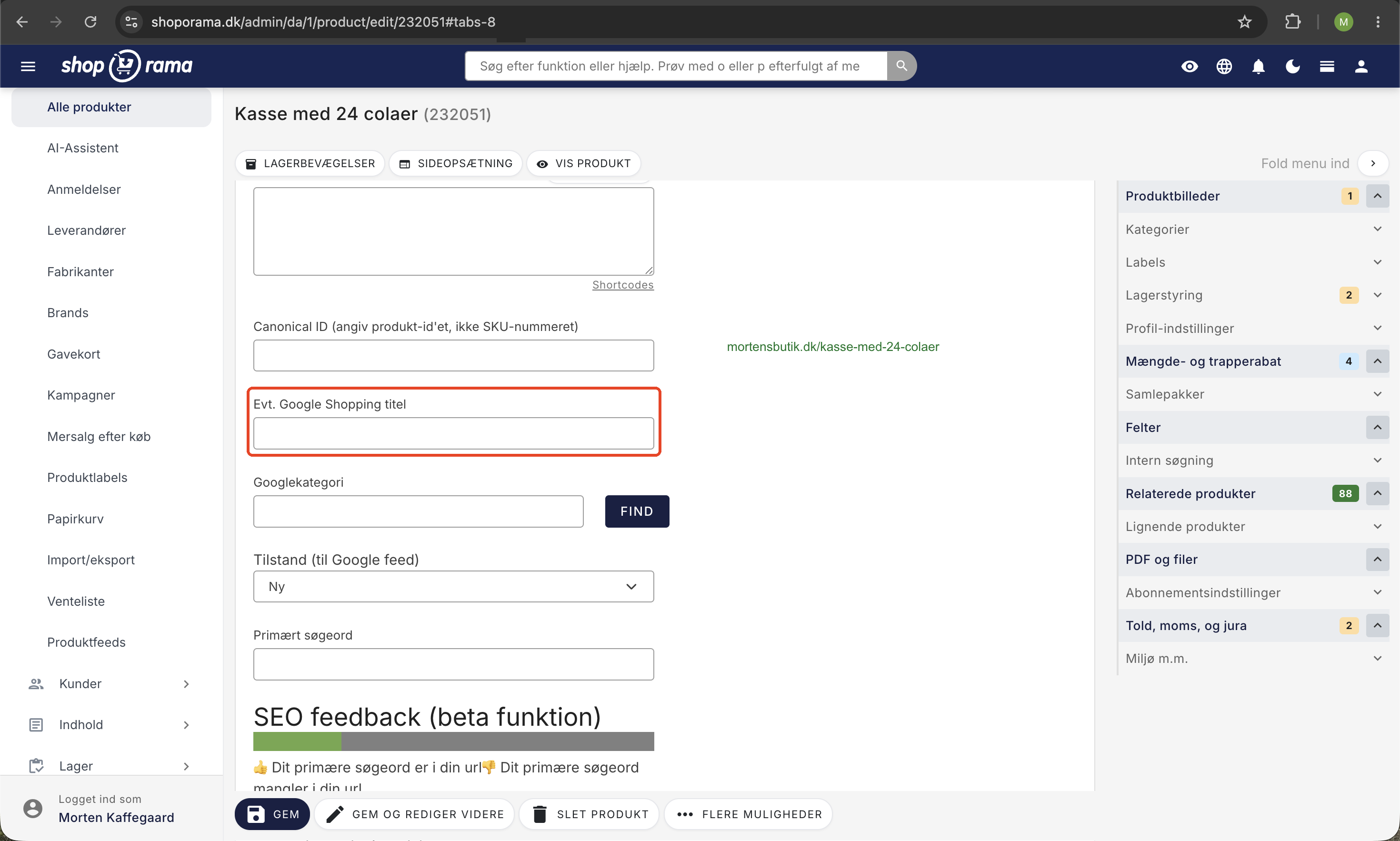Screen dimensions: 1400x841
Task: Open the notifications bell
Action: click(1259, 66)
